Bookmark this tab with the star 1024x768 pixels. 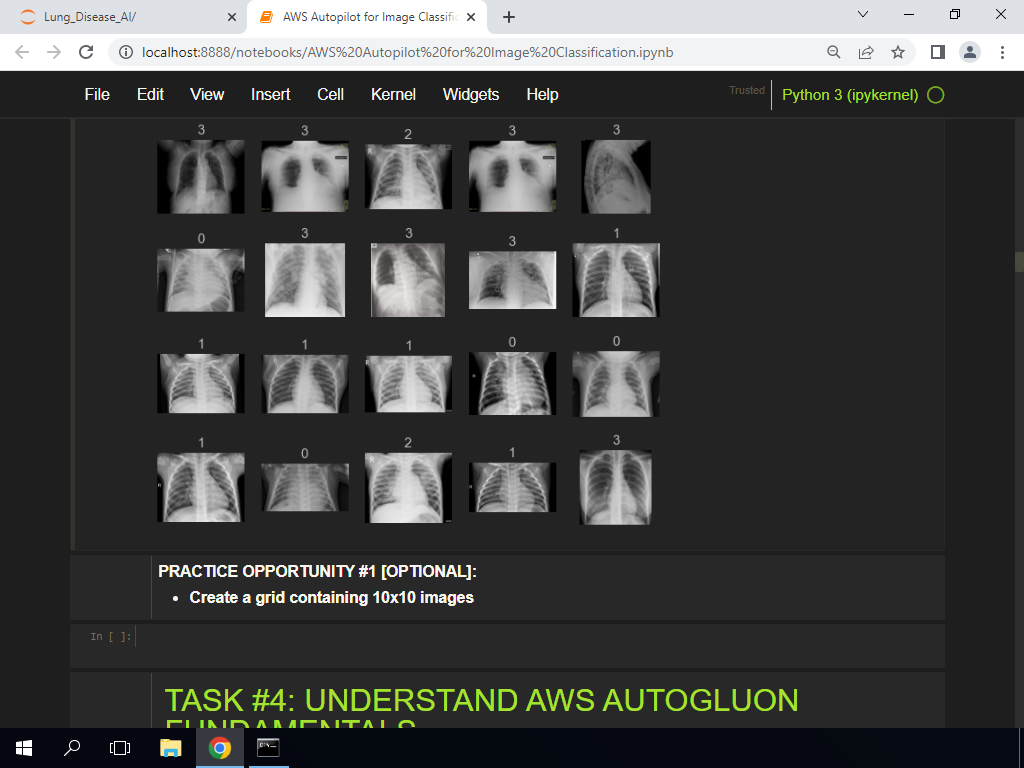(x=898, y=52)
